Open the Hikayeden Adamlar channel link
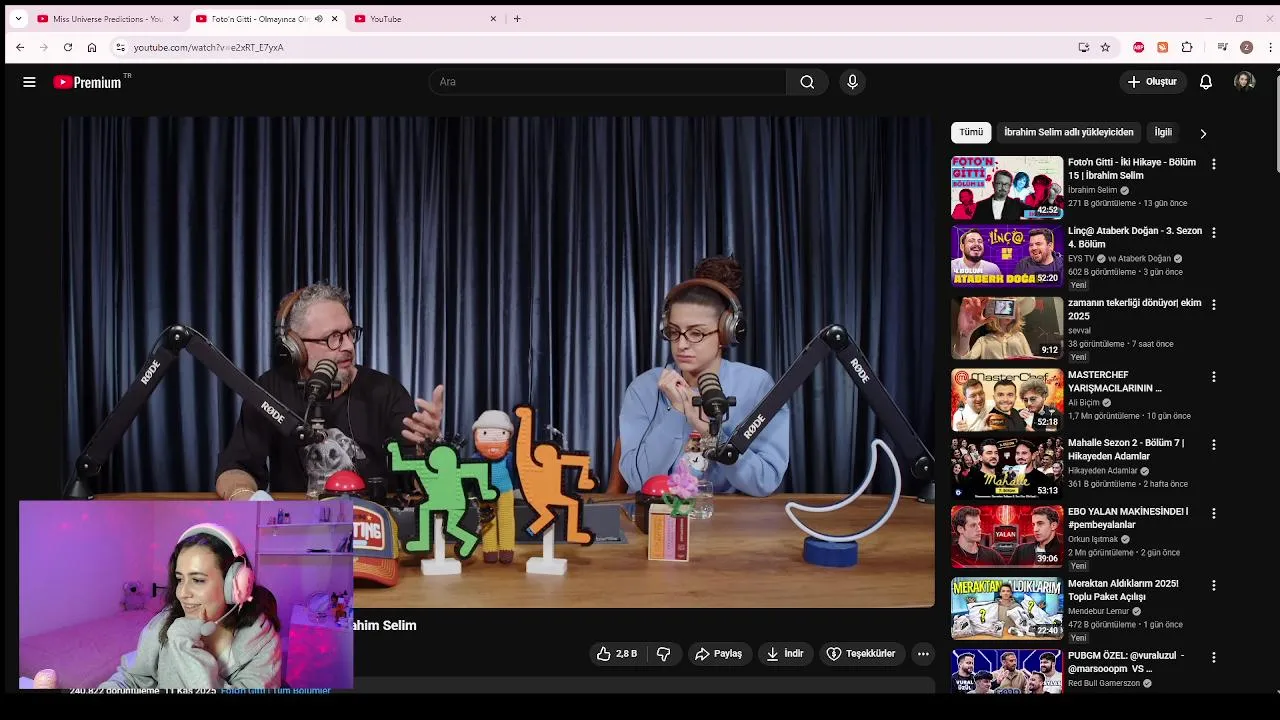Viewport: 1280px width, 720px height. (1103, 471)
